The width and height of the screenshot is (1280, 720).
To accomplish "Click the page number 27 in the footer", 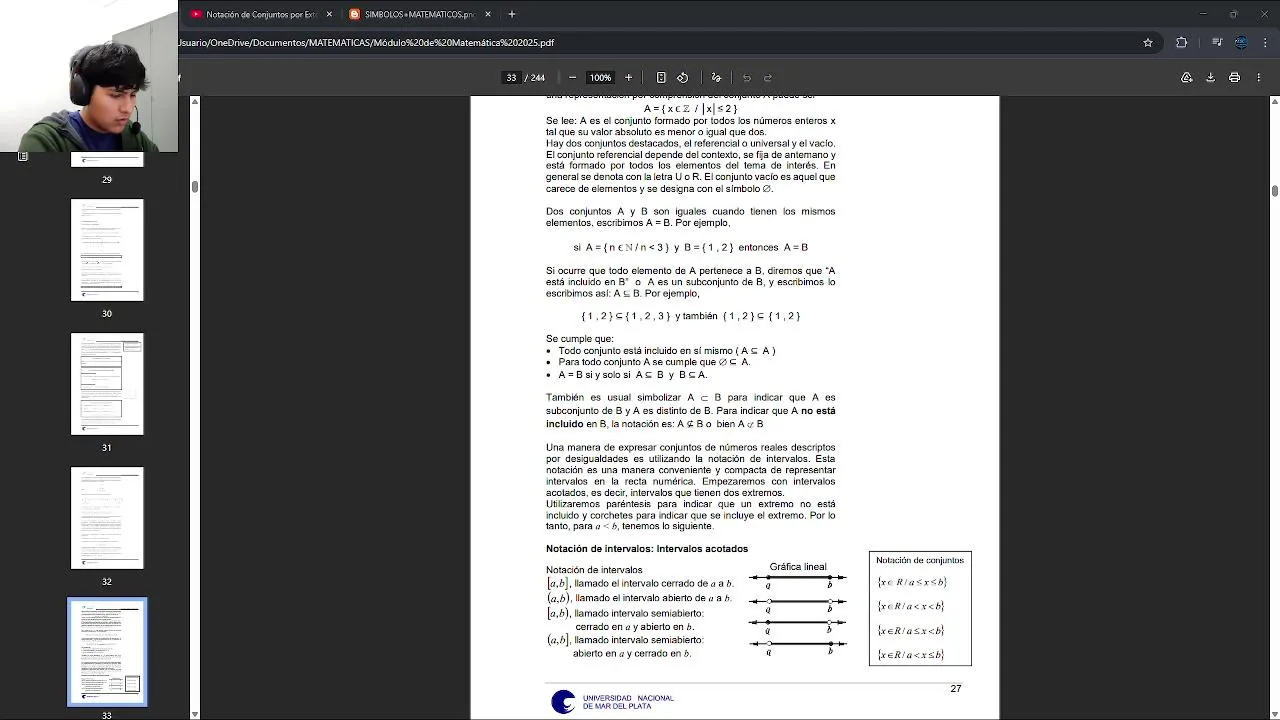I will coord(955,688).
